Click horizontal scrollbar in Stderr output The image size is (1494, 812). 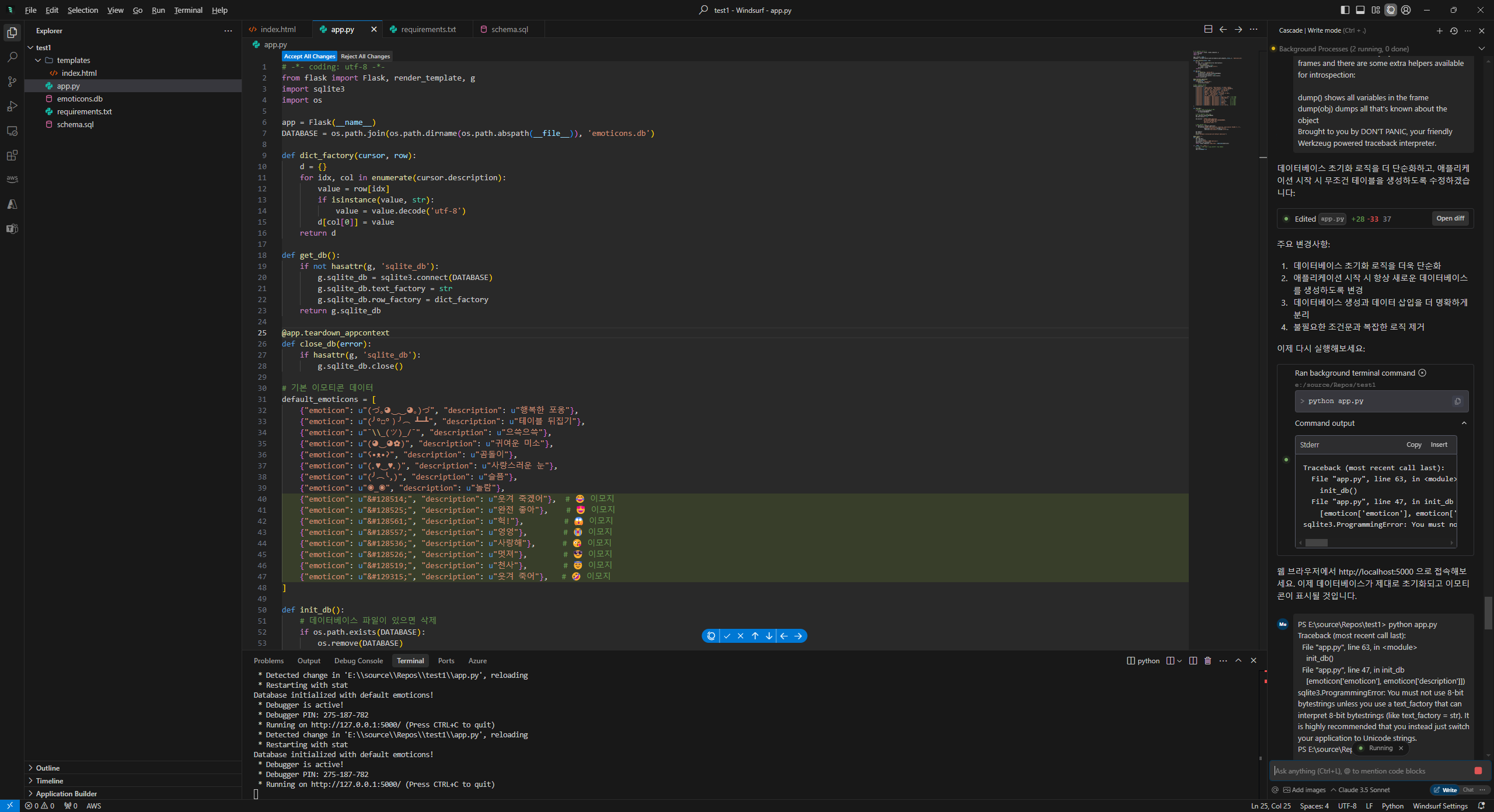(1316, 542)
